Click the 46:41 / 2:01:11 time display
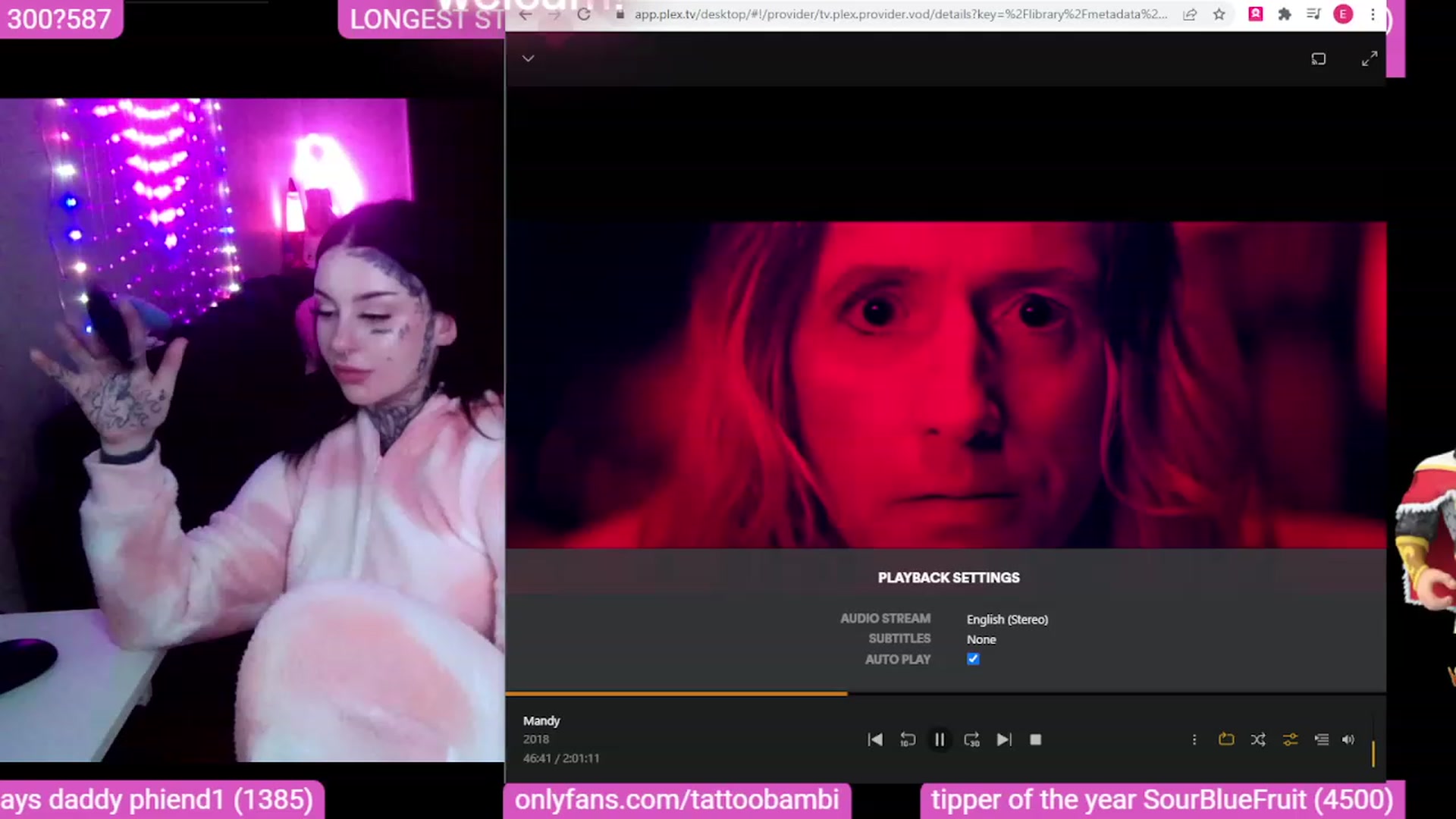Viewport: 1456px width, 819px height. point(561,758)
